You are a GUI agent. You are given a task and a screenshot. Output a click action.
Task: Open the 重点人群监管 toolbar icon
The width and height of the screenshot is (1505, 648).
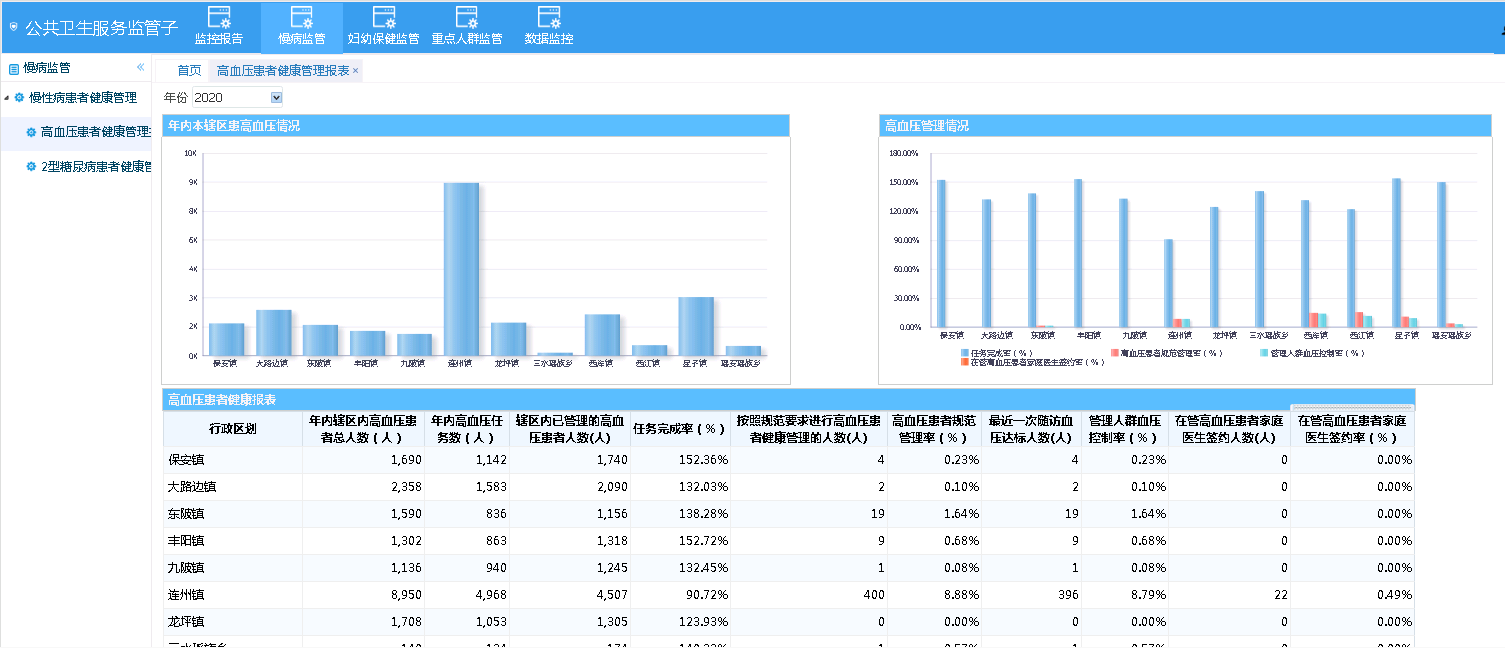pos(466,17)
